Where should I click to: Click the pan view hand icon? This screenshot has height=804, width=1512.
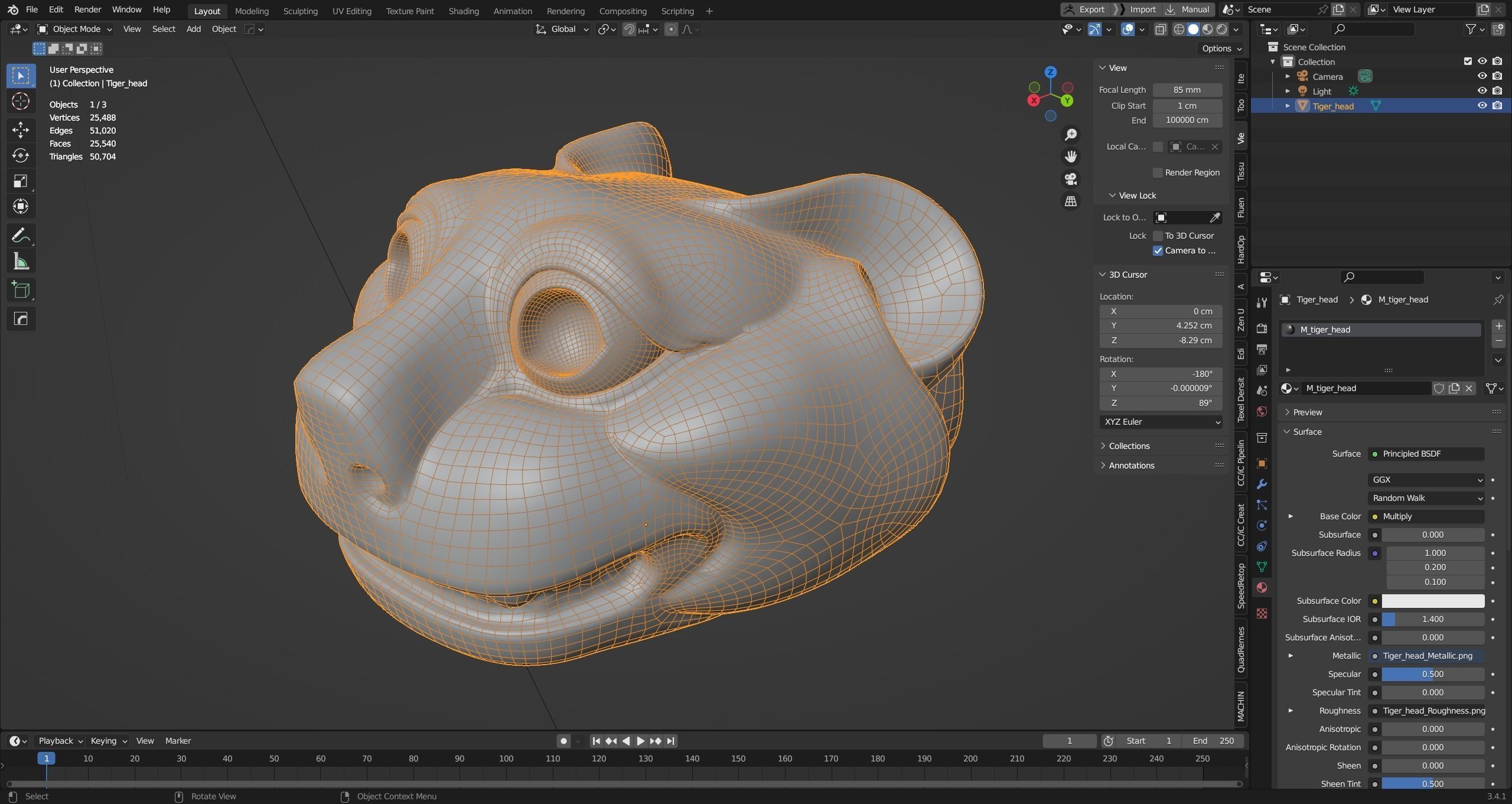click(1070, 157)
